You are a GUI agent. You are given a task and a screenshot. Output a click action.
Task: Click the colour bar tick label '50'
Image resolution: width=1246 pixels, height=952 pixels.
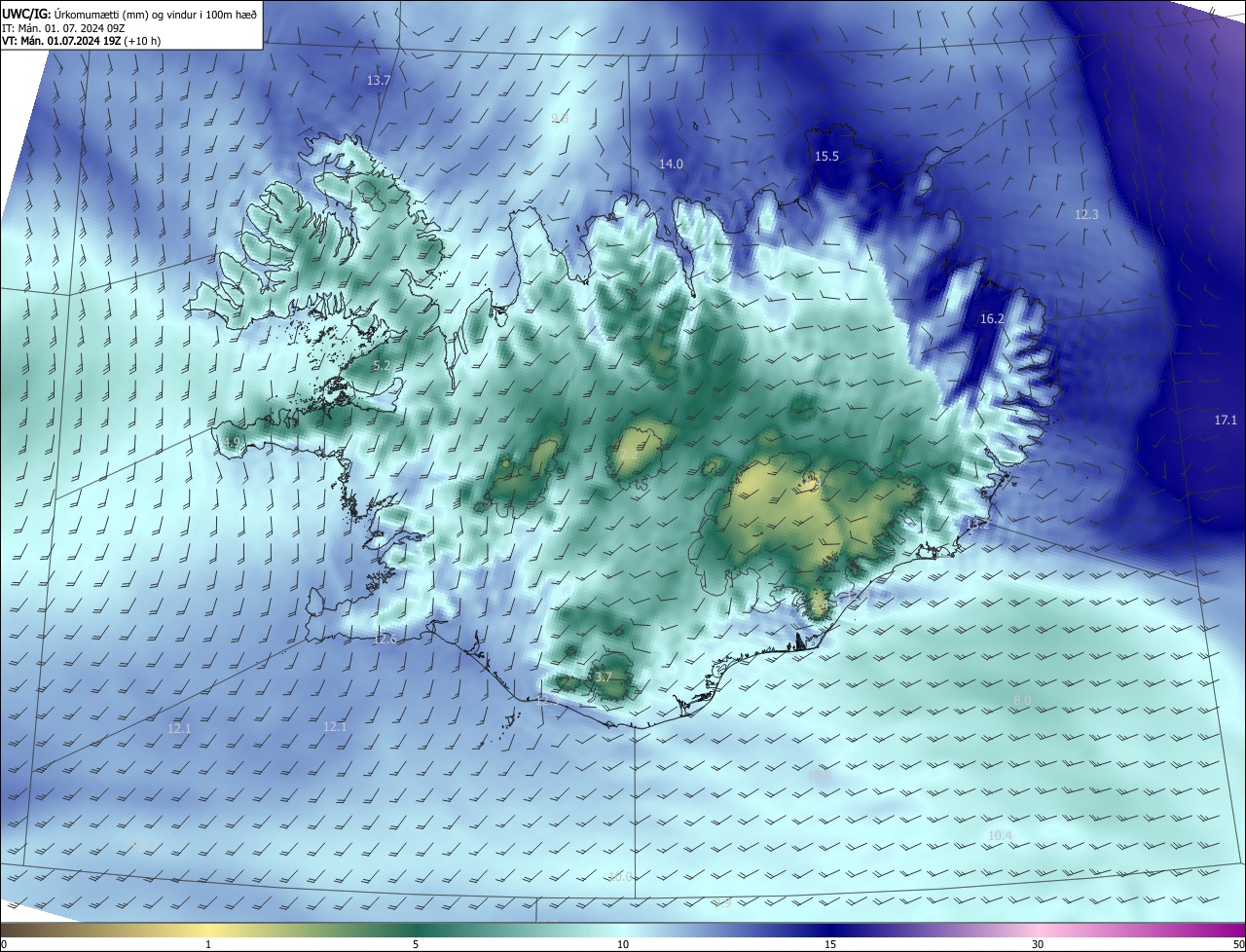point(1238,944)
